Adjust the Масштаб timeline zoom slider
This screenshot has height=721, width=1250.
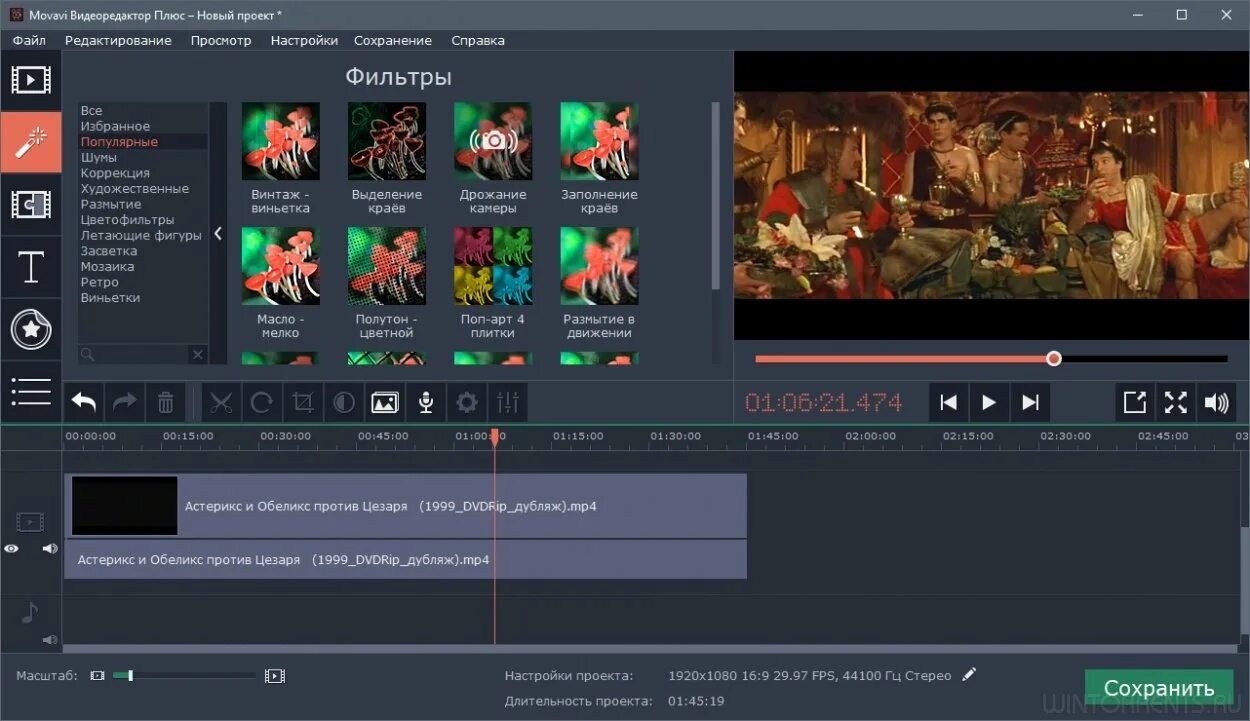[x=130, y=676]
